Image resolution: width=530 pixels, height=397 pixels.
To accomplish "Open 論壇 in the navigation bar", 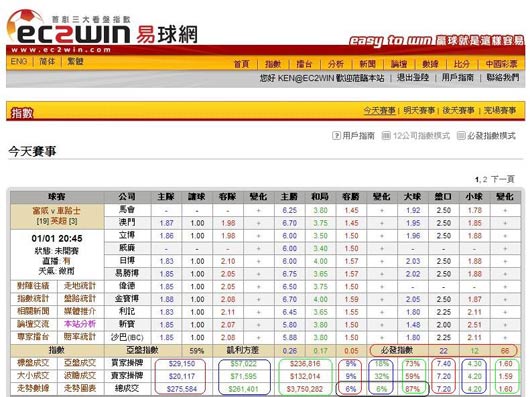I will (399, 64).
